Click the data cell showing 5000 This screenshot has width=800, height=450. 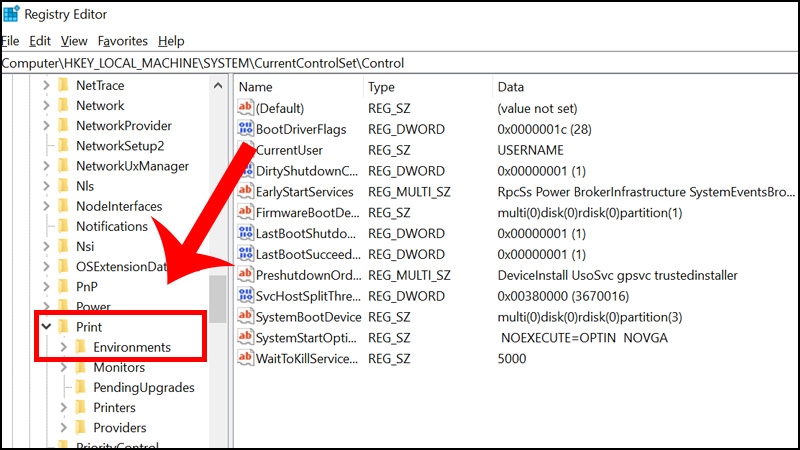coord(512,358)
